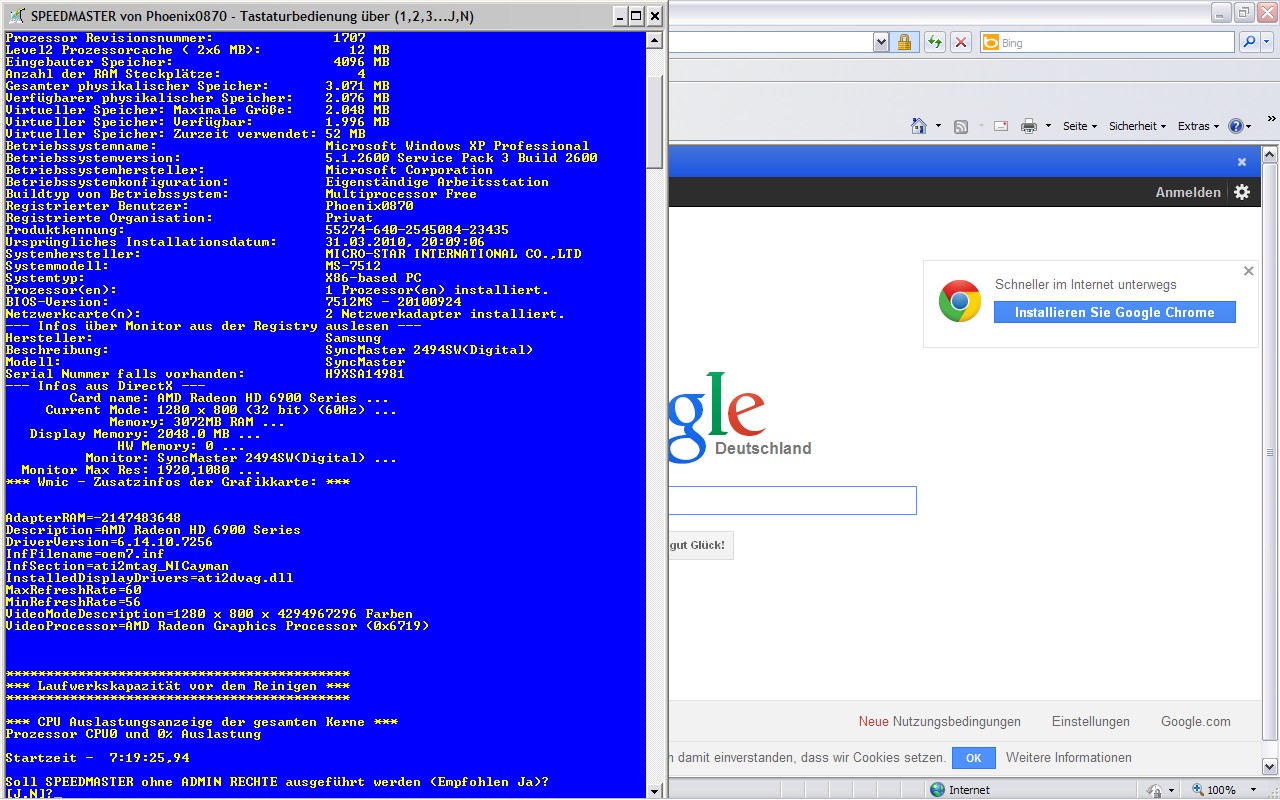Click the console window scrollbar thumb
Viewport: 1280px width, 800px height.
[x=654, y=122]
